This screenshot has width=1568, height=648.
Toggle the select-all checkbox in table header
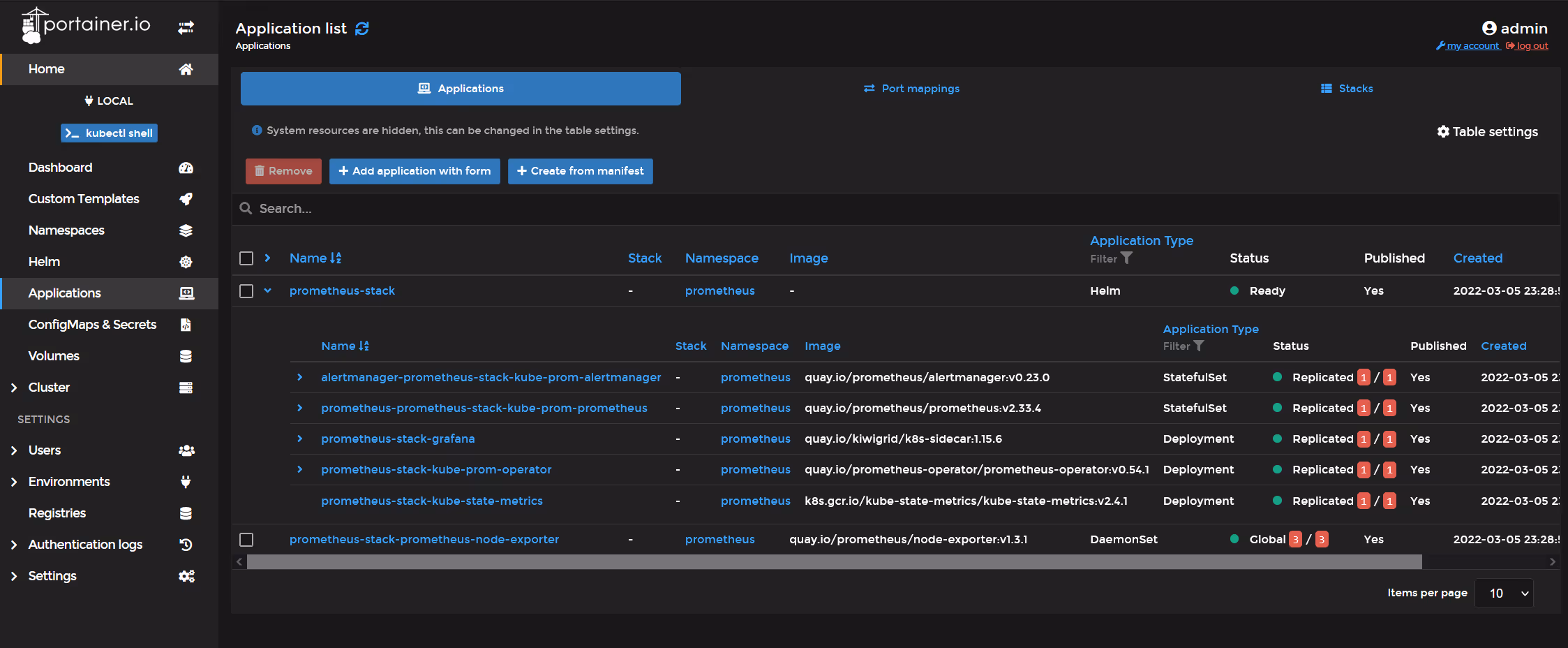(246, 258)
